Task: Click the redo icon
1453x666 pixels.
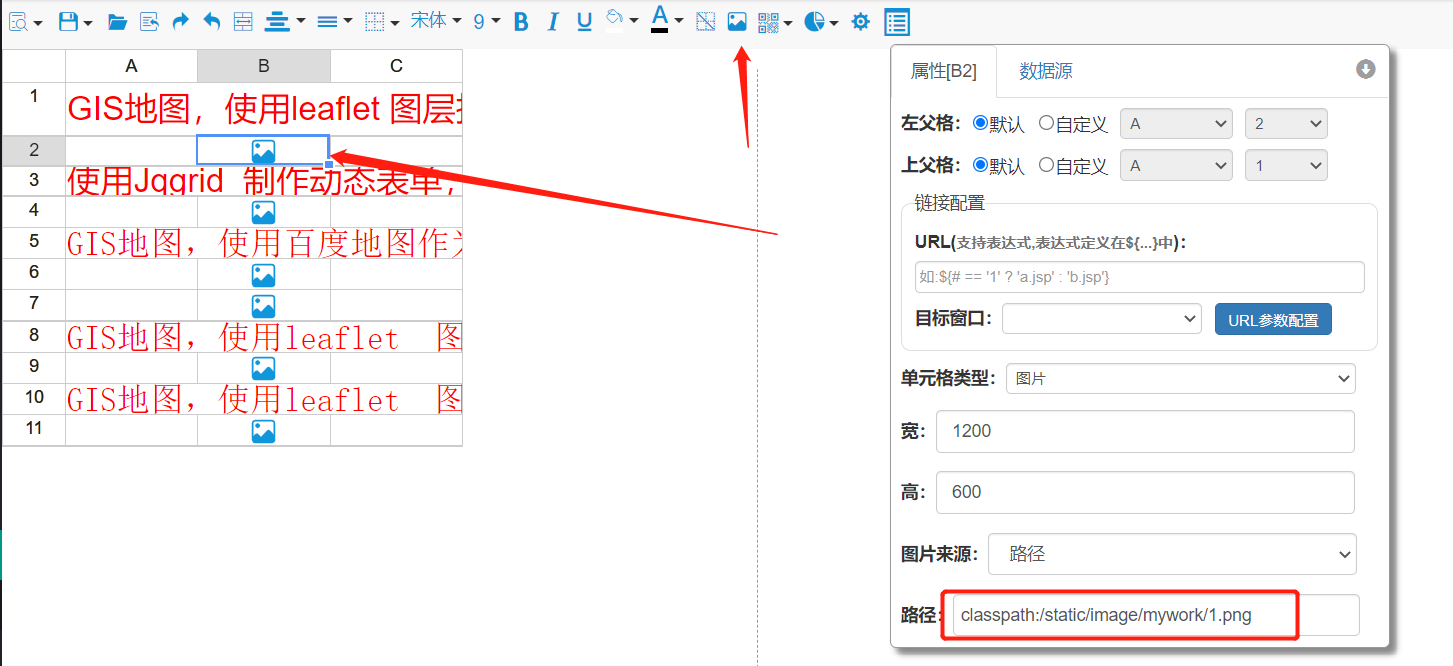Action: [180, 21]
